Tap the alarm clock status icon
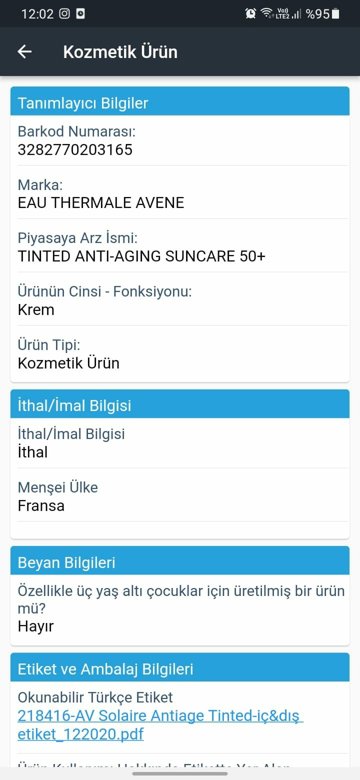 click(251, 13)
